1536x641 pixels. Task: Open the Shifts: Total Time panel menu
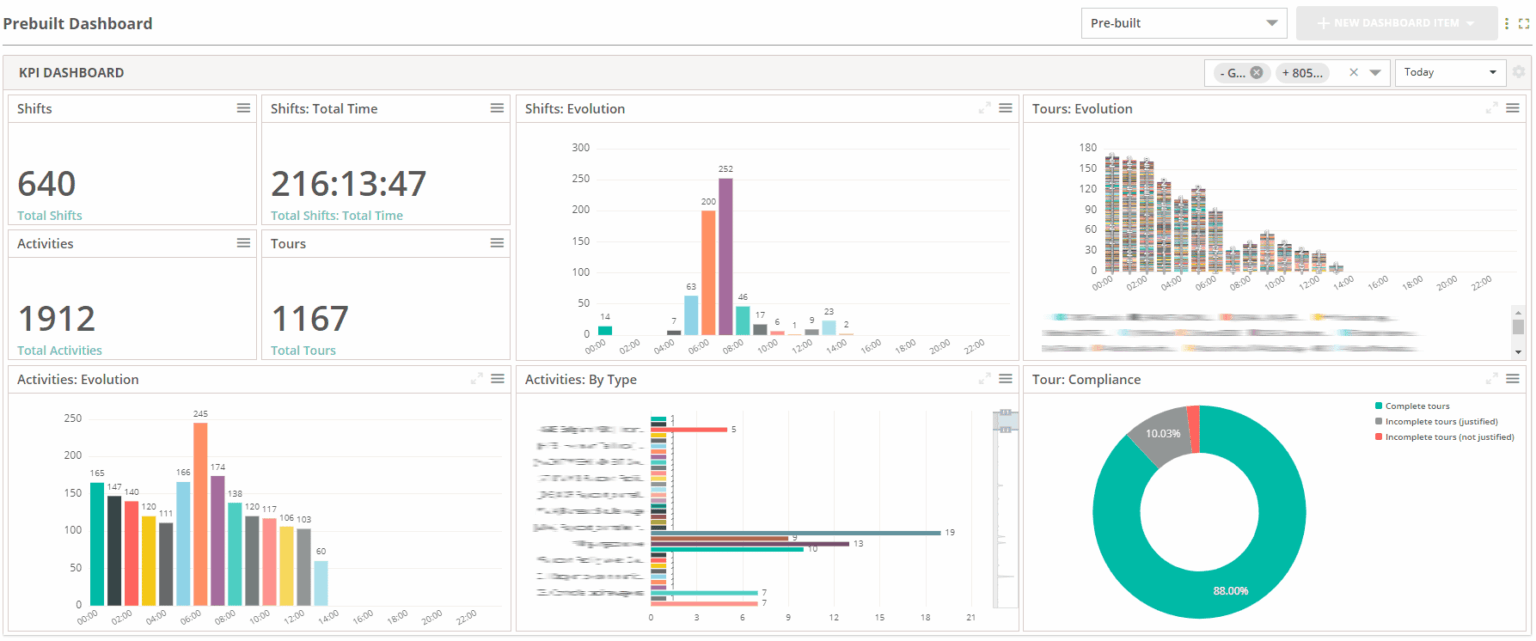(497, 108)
